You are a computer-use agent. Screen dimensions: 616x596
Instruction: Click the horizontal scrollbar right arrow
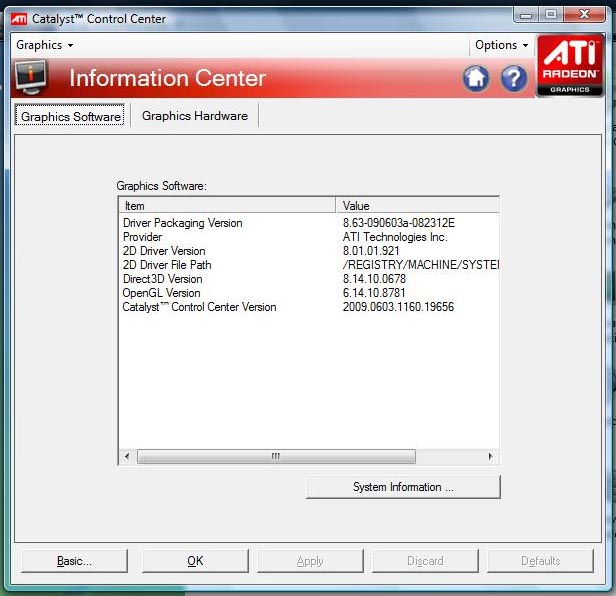pos(490,456)
